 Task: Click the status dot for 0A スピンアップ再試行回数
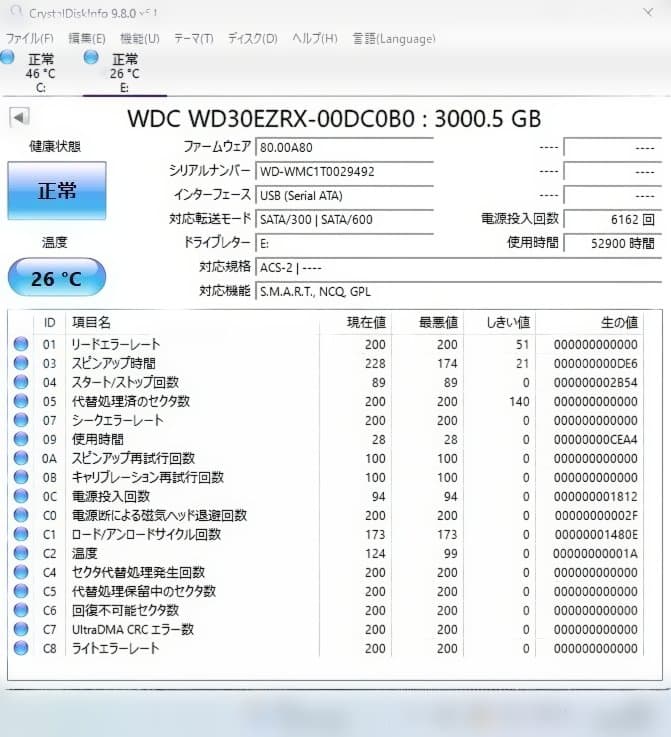[x=21, y=458]
